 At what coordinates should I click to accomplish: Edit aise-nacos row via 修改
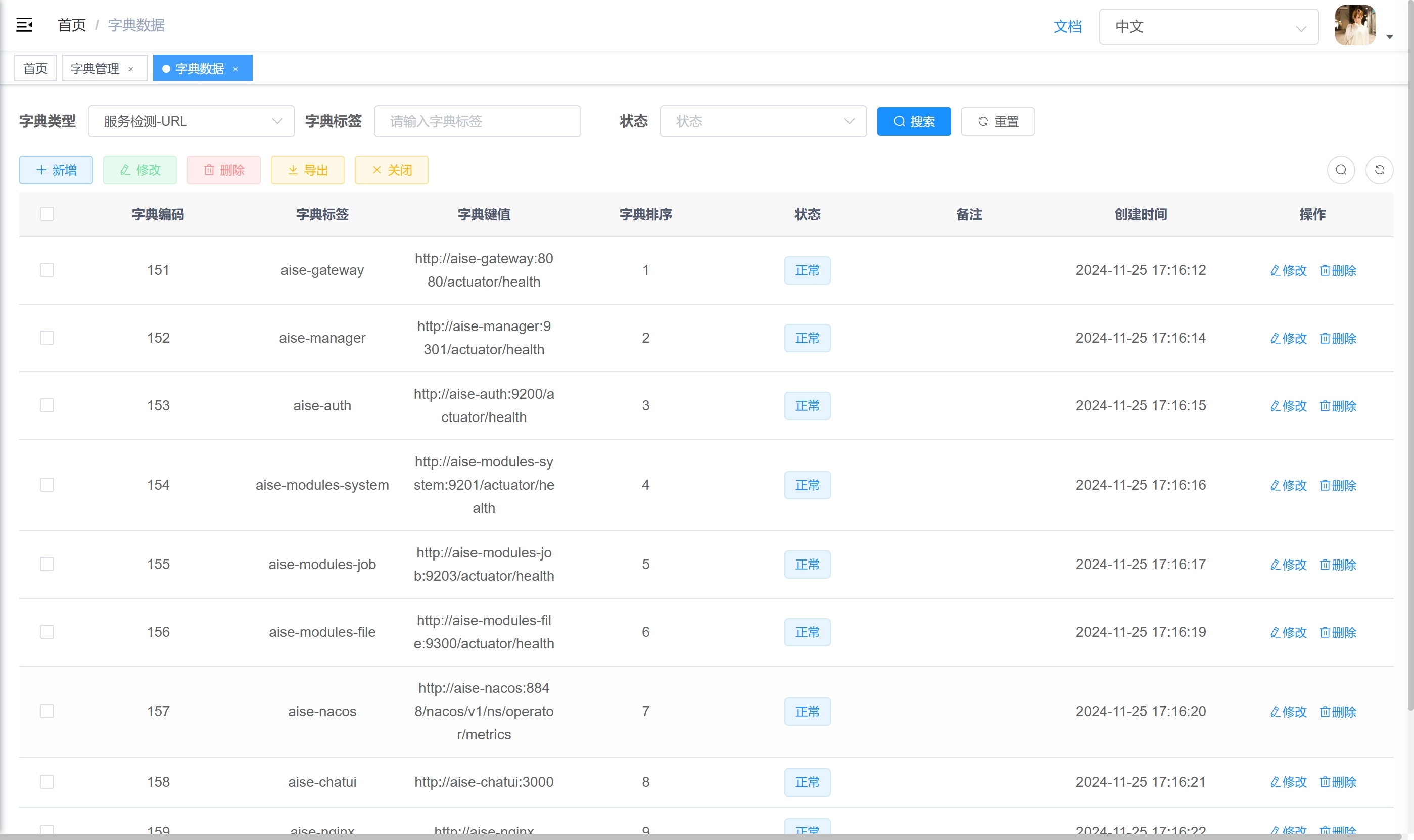point(1288,712)
